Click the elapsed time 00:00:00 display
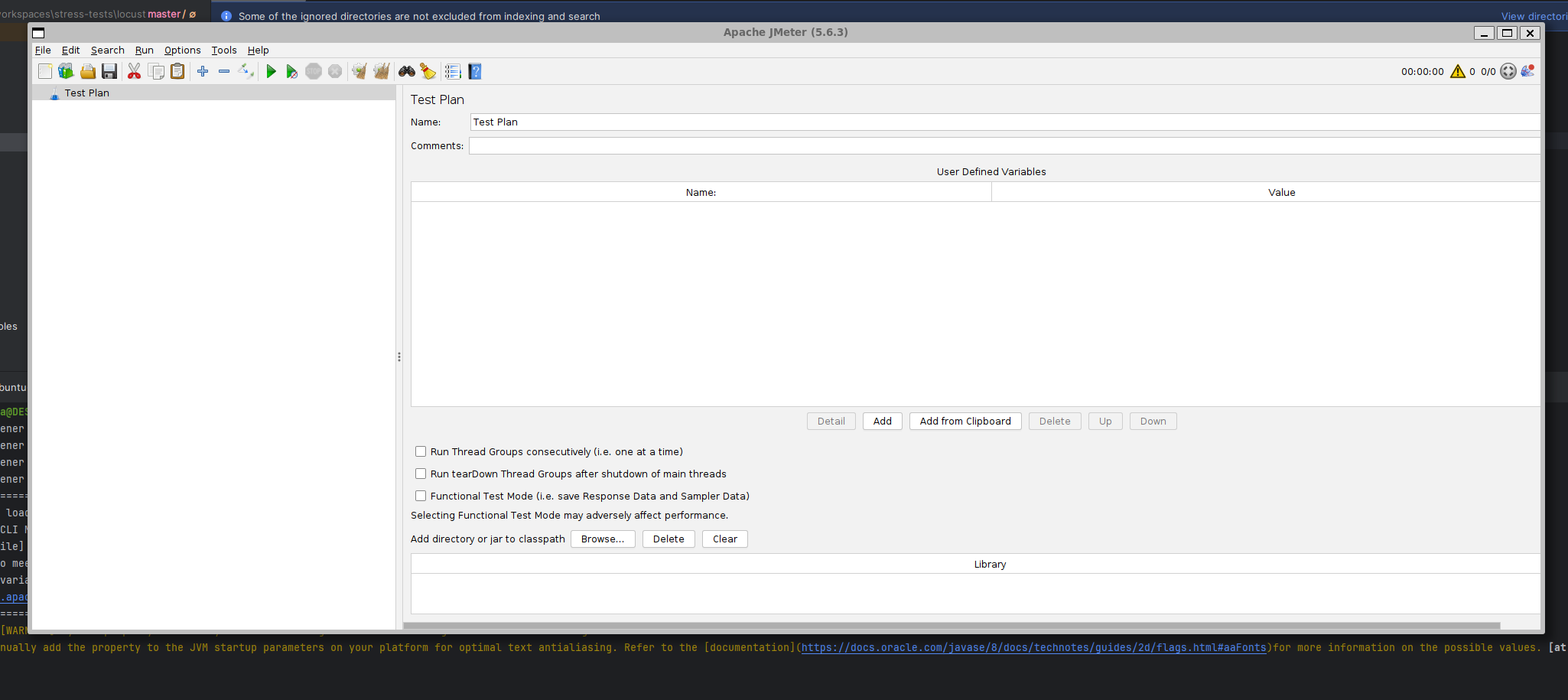This screenshot has height=700, width=1568. [1423, 71]
